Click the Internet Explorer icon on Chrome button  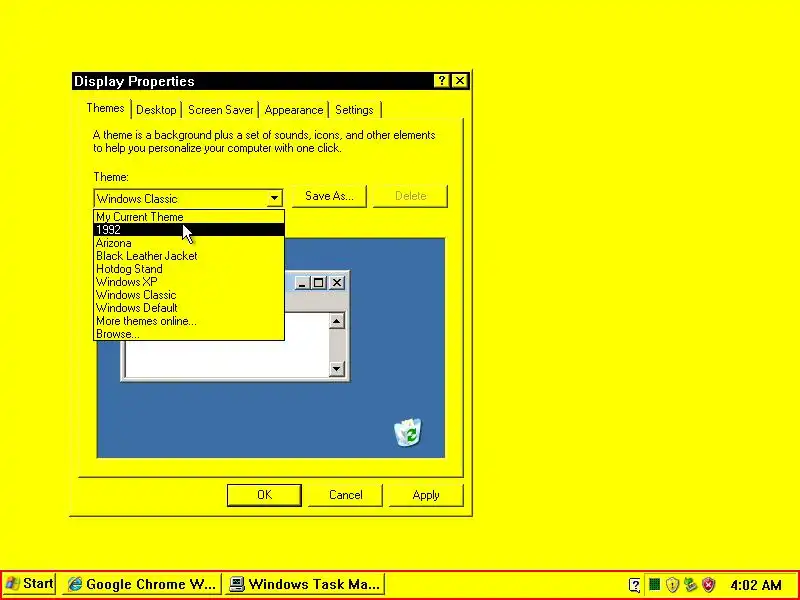click(75, 584)
